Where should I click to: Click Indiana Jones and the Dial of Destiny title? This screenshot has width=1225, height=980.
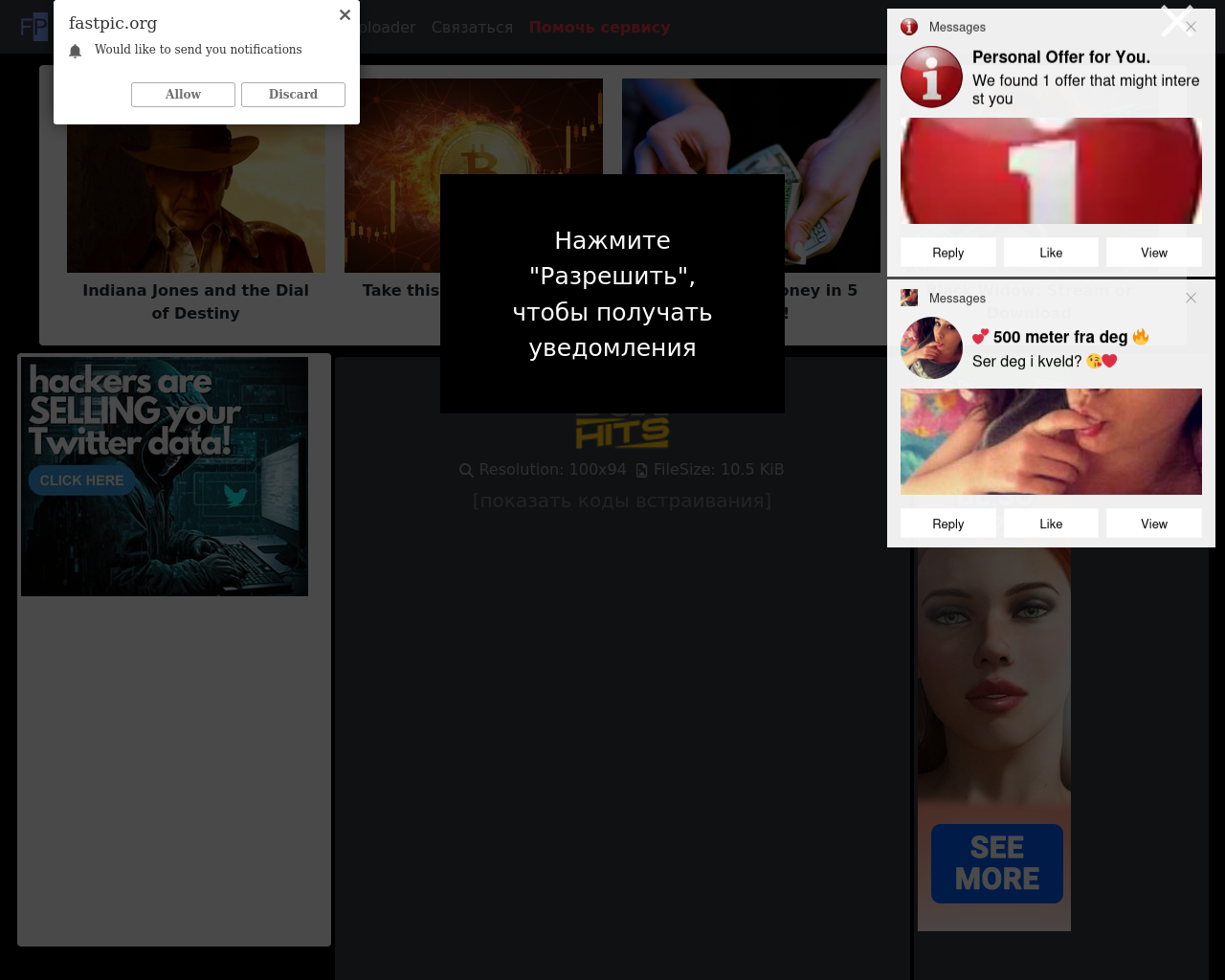point(196,301)
